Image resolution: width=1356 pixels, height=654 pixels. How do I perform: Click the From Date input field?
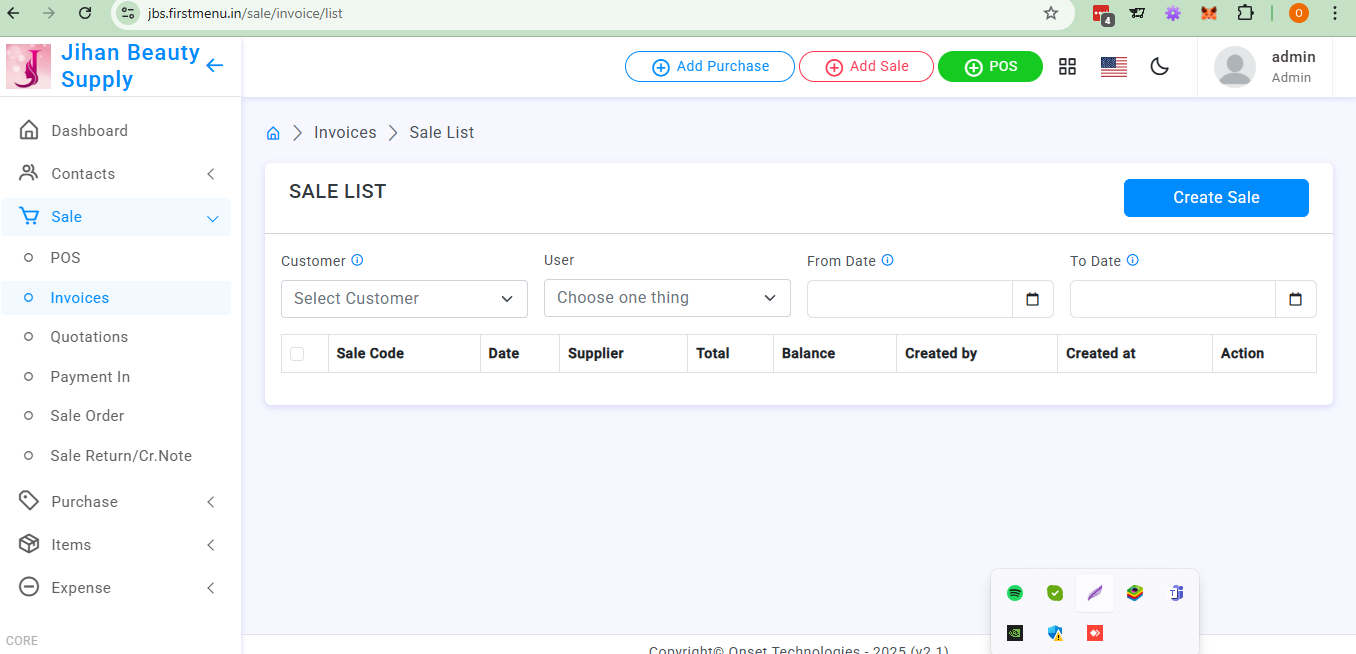click(910, 299)
